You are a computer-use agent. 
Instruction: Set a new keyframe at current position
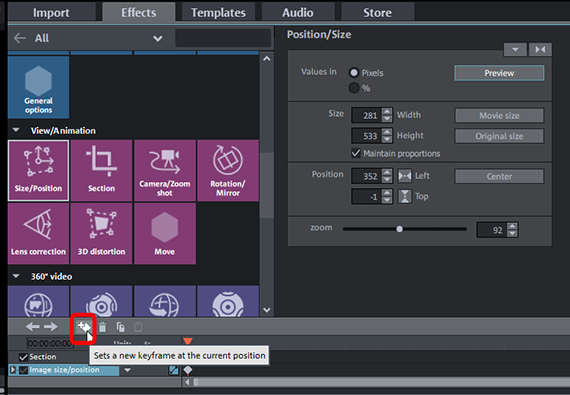[84, 327]
